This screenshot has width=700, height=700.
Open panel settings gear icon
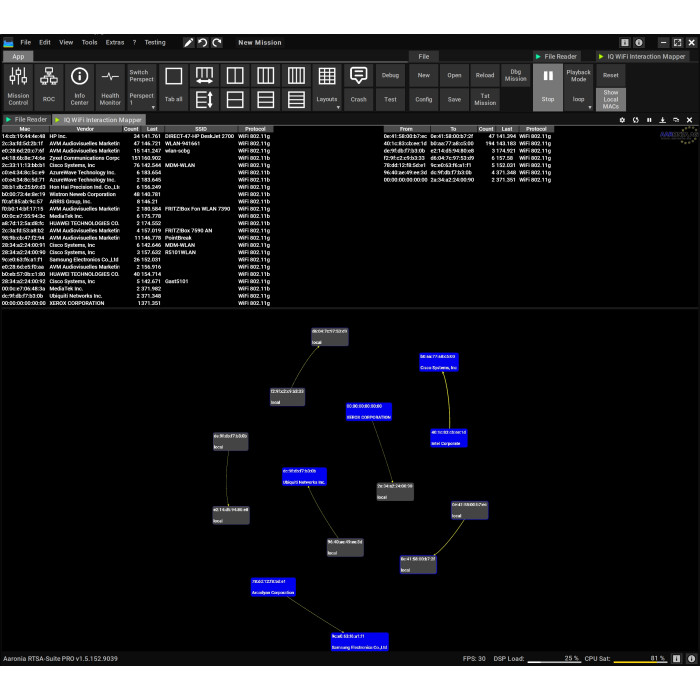pyautogui.click(x=623, y=119)
